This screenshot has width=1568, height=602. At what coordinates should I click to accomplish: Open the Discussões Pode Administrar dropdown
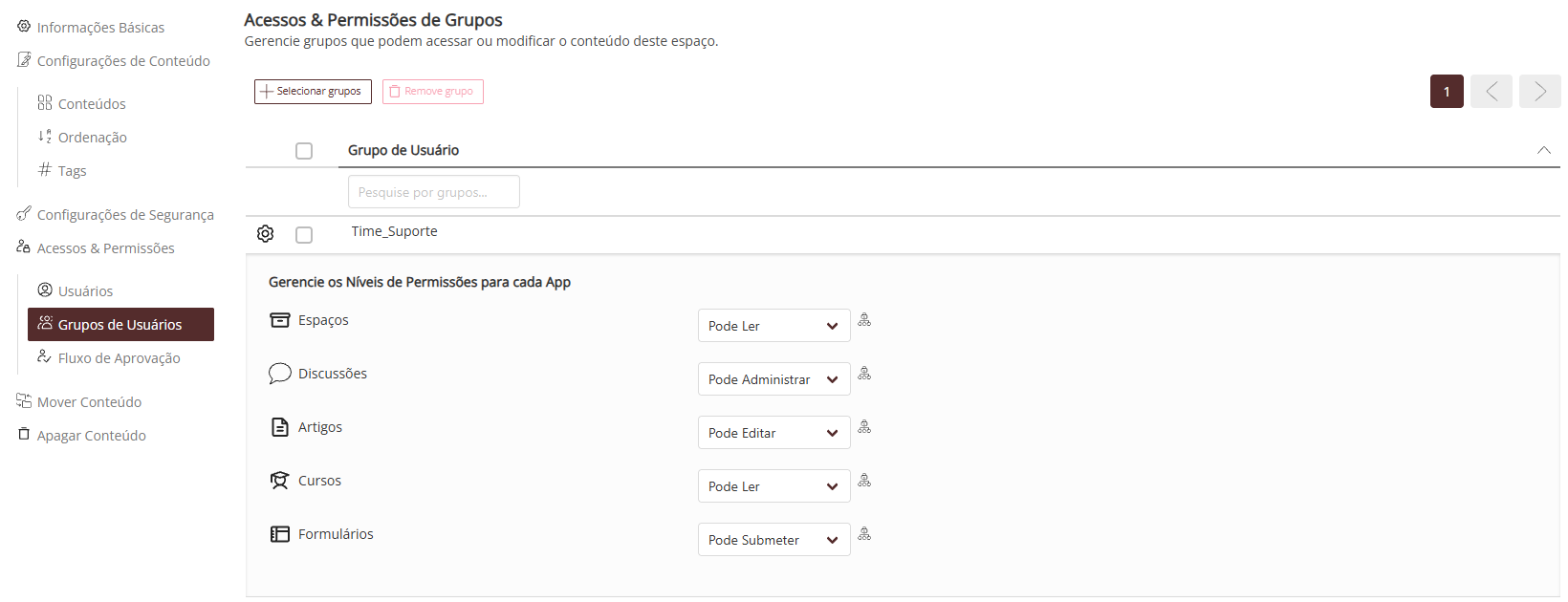(774, 379)
